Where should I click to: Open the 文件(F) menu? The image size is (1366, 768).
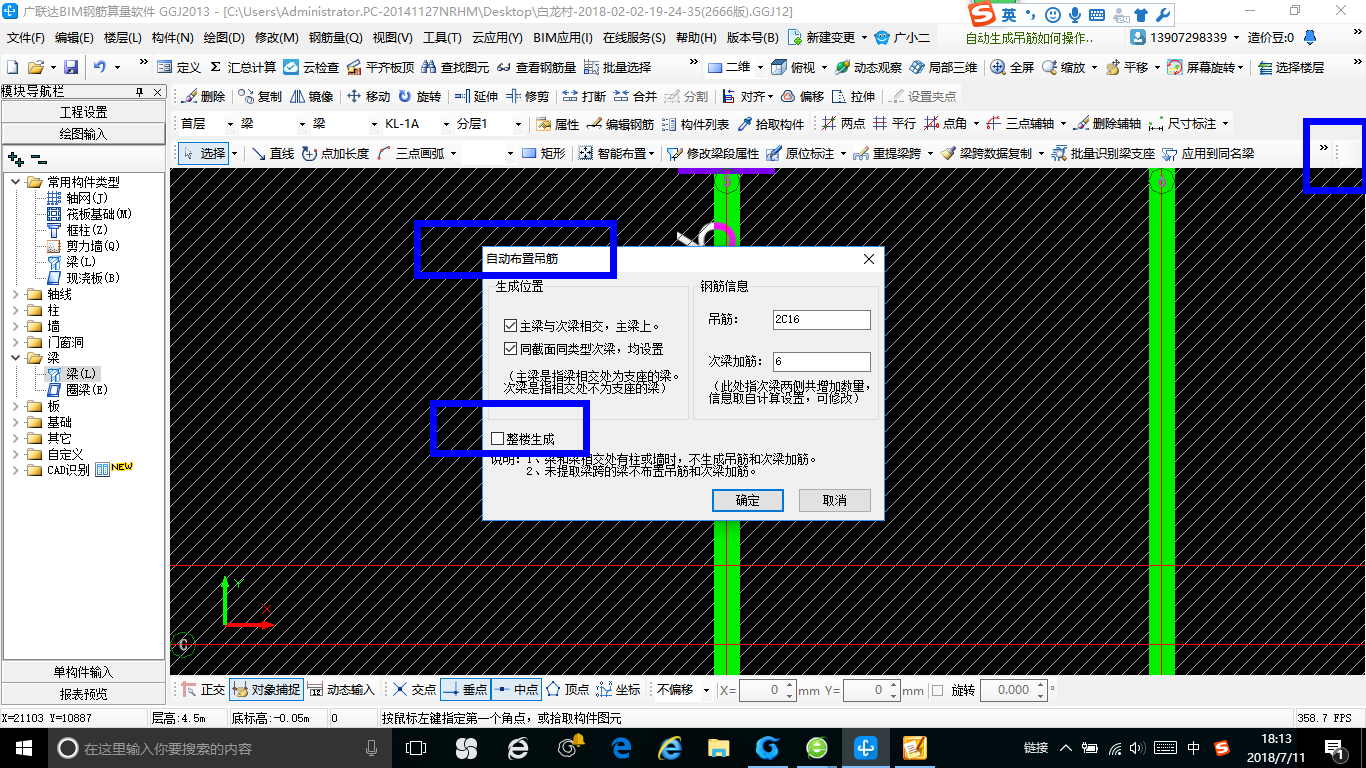[x=26, y=37]
